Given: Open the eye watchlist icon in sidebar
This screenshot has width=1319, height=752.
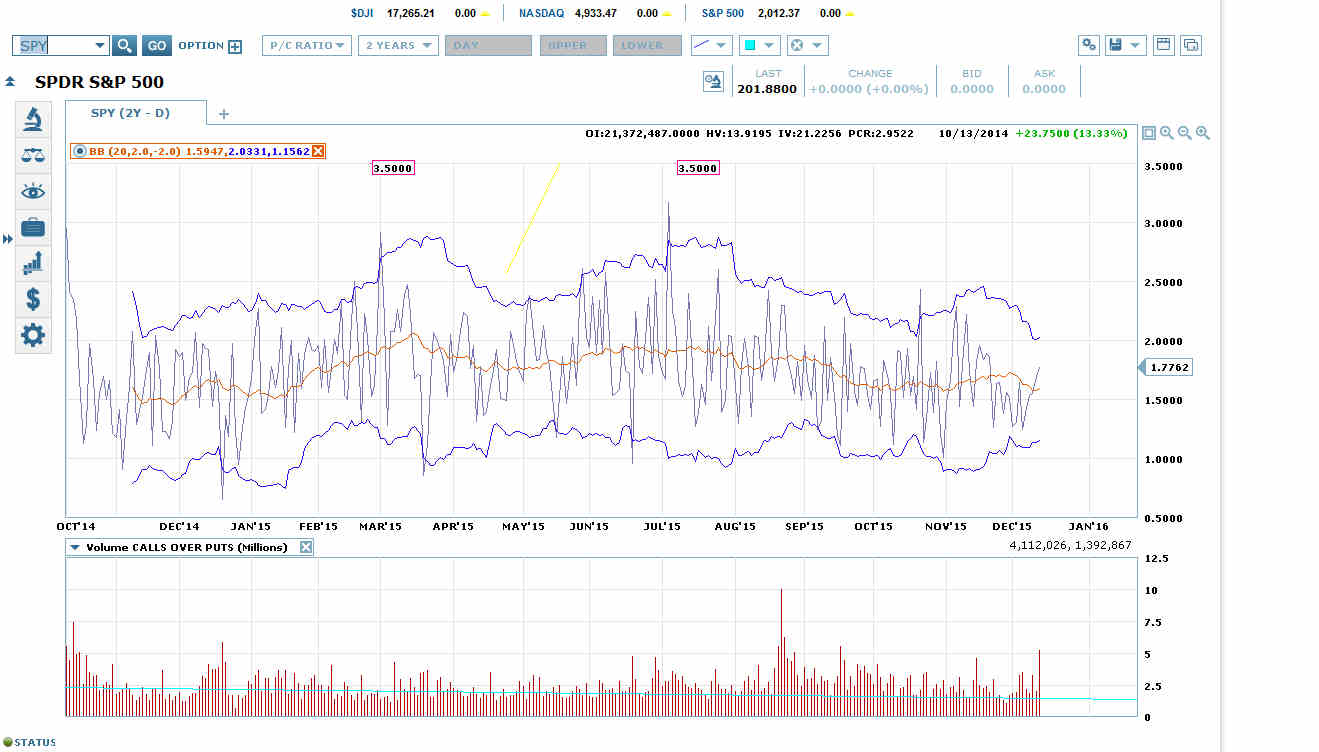Looking at the screenshot, I should [33, 191].
